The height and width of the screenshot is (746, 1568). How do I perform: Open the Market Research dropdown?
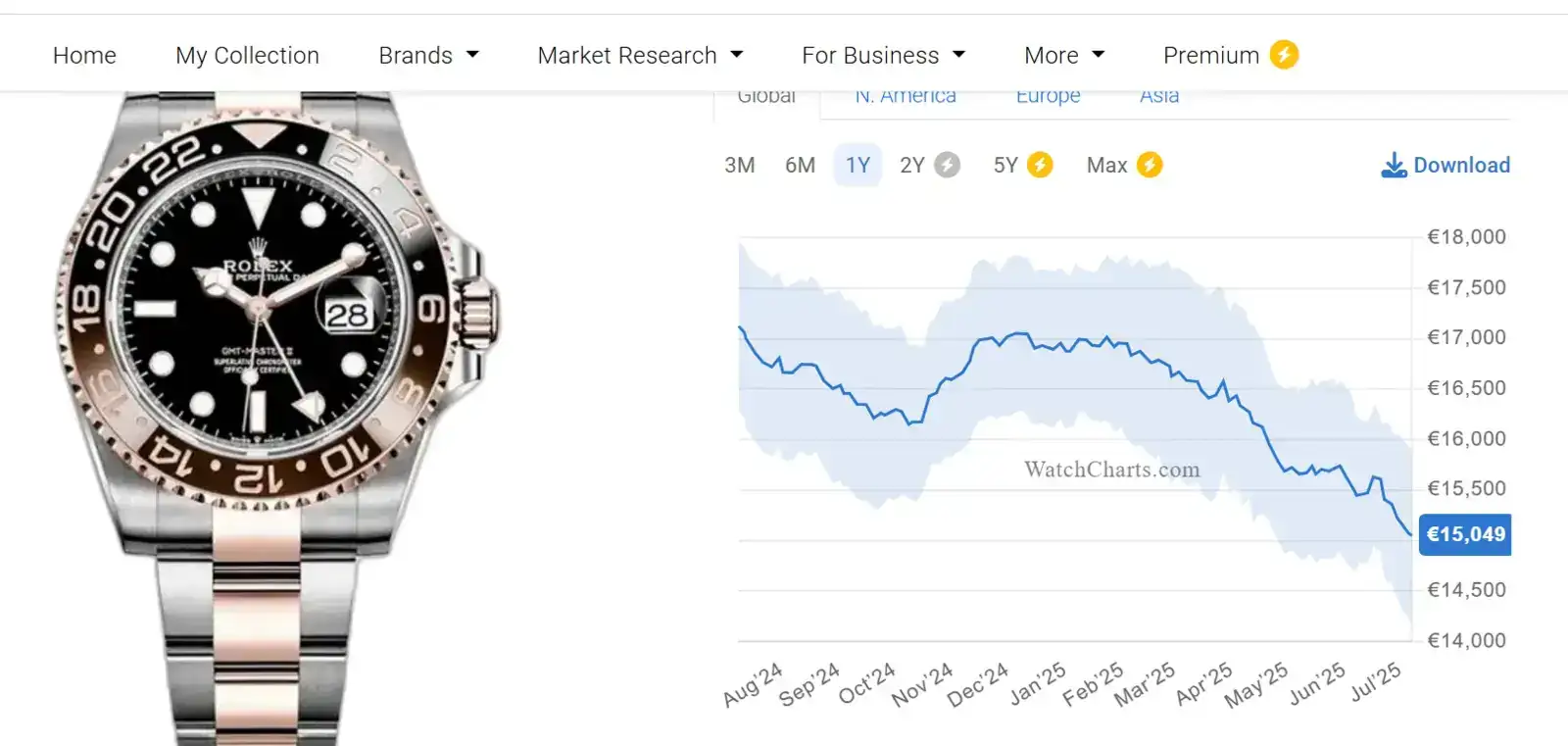(x=640, y=56)
